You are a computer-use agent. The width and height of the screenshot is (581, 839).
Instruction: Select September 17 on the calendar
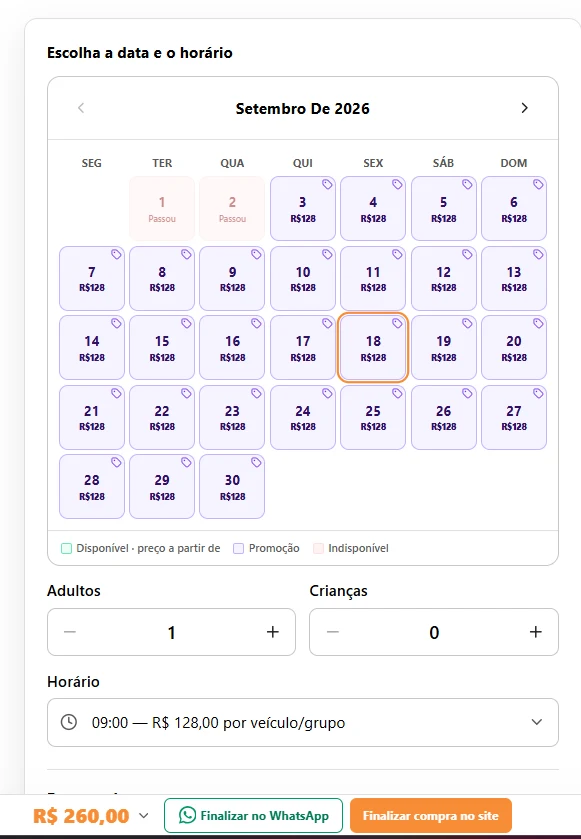point(303,347)
